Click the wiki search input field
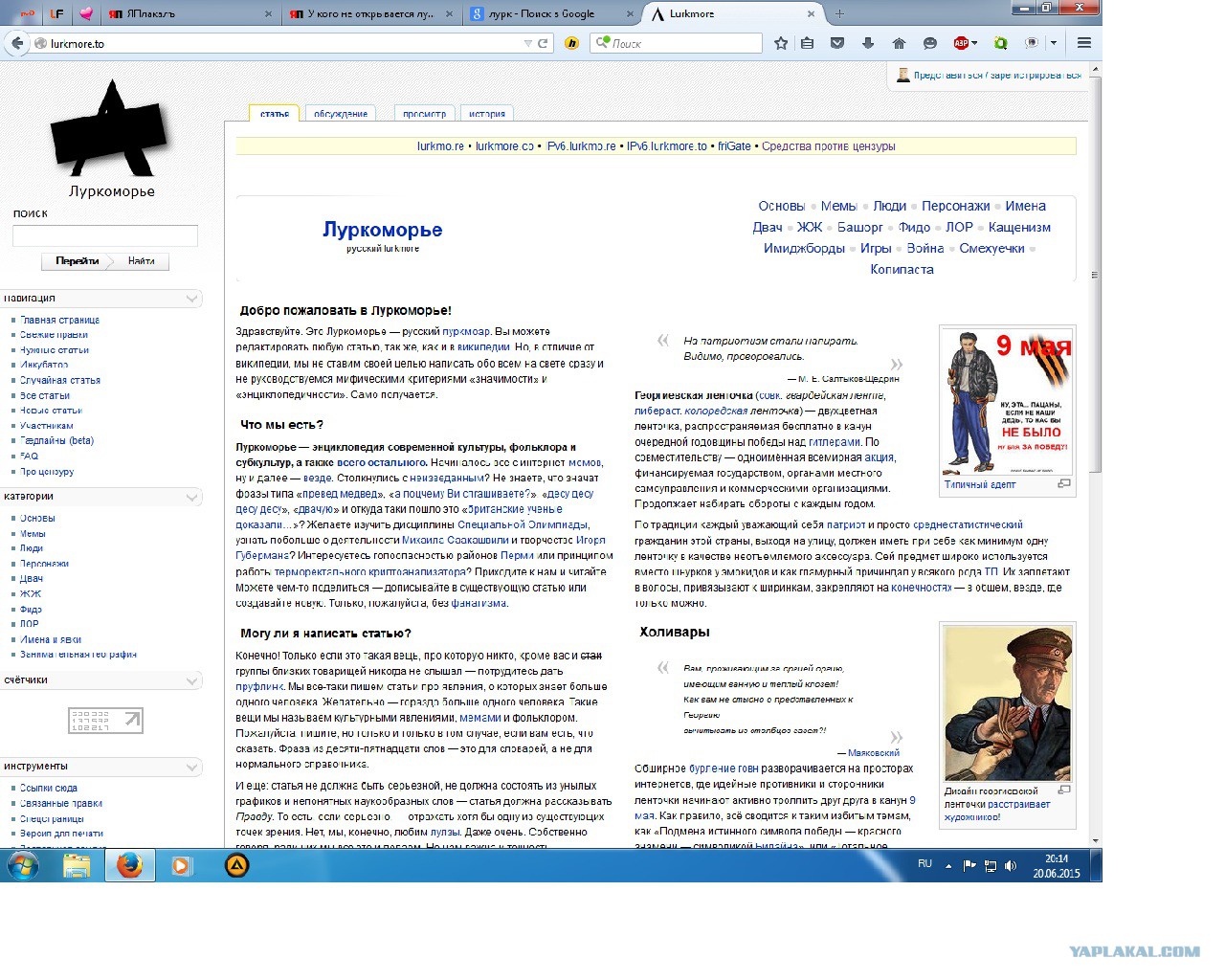Screen dimensions: 1225x980 coord(105,235)
